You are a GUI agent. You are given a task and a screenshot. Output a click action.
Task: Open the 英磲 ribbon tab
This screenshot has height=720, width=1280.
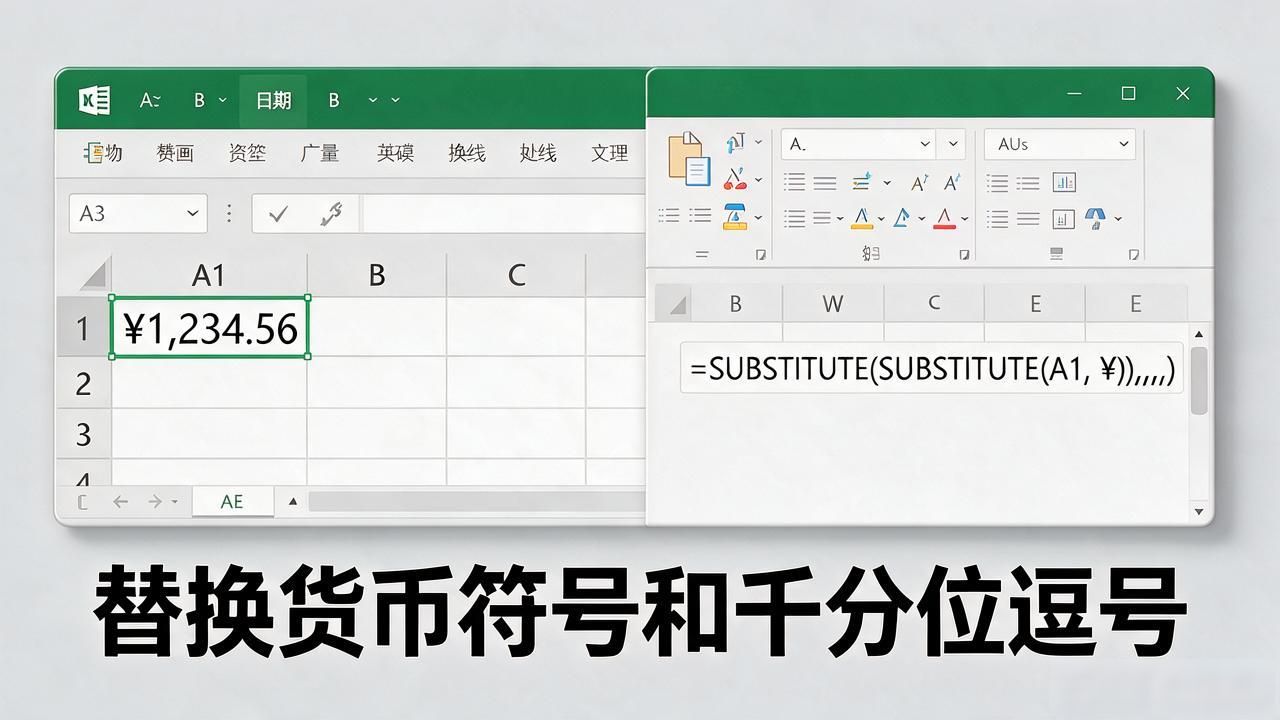[x=395, y=153]
